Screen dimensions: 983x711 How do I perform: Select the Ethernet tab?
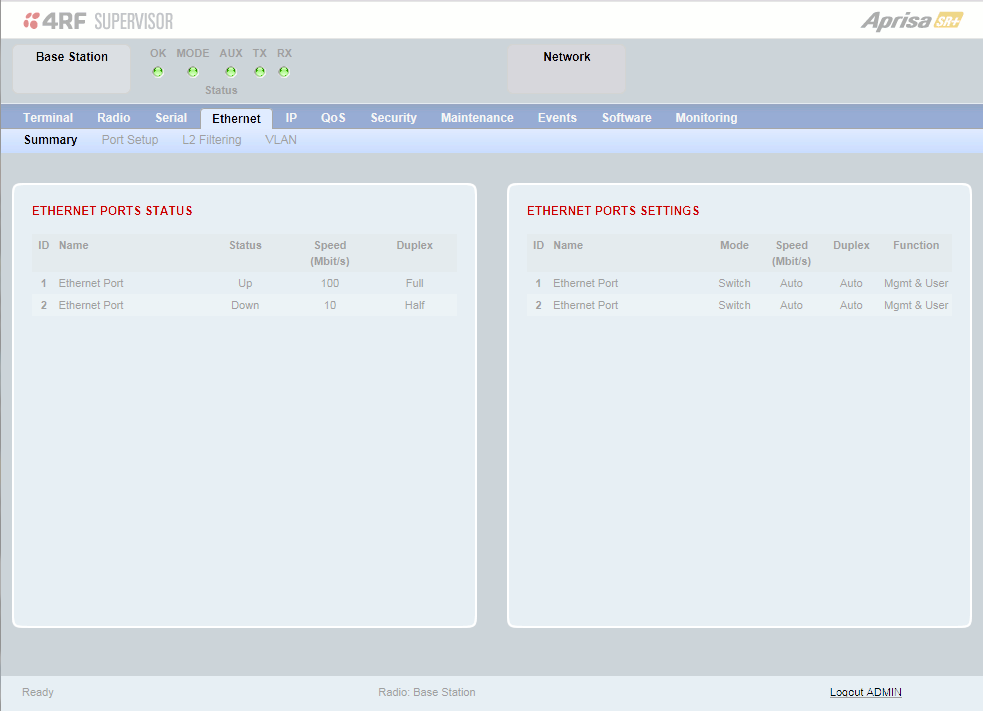coord(236,118)
